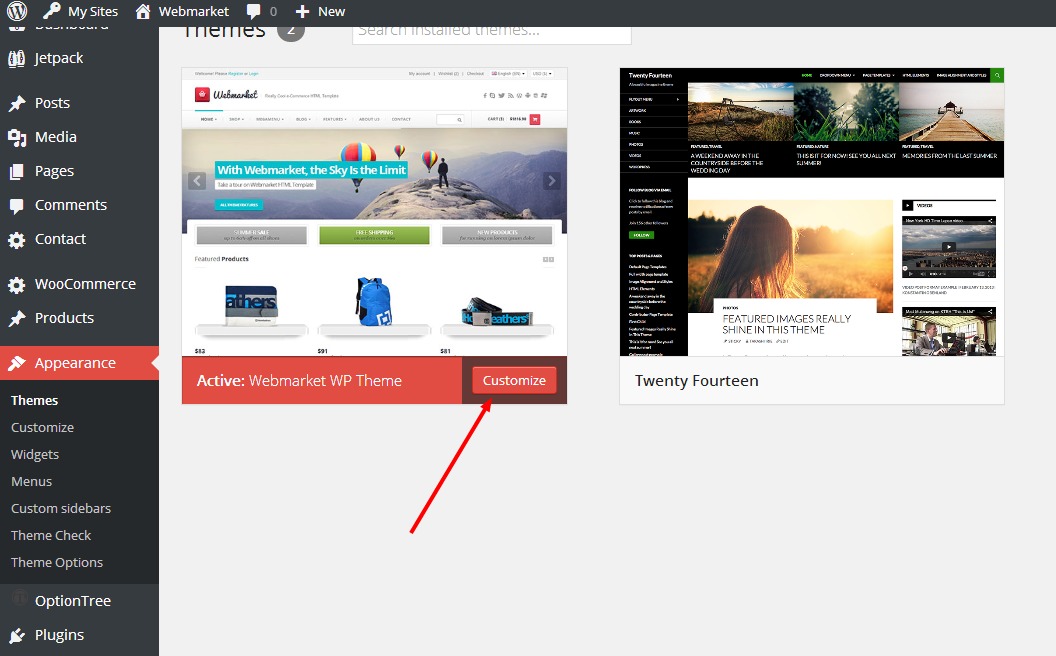Click the Posts pushpin icon
1056x656 pixels.
tap(17, 103)
